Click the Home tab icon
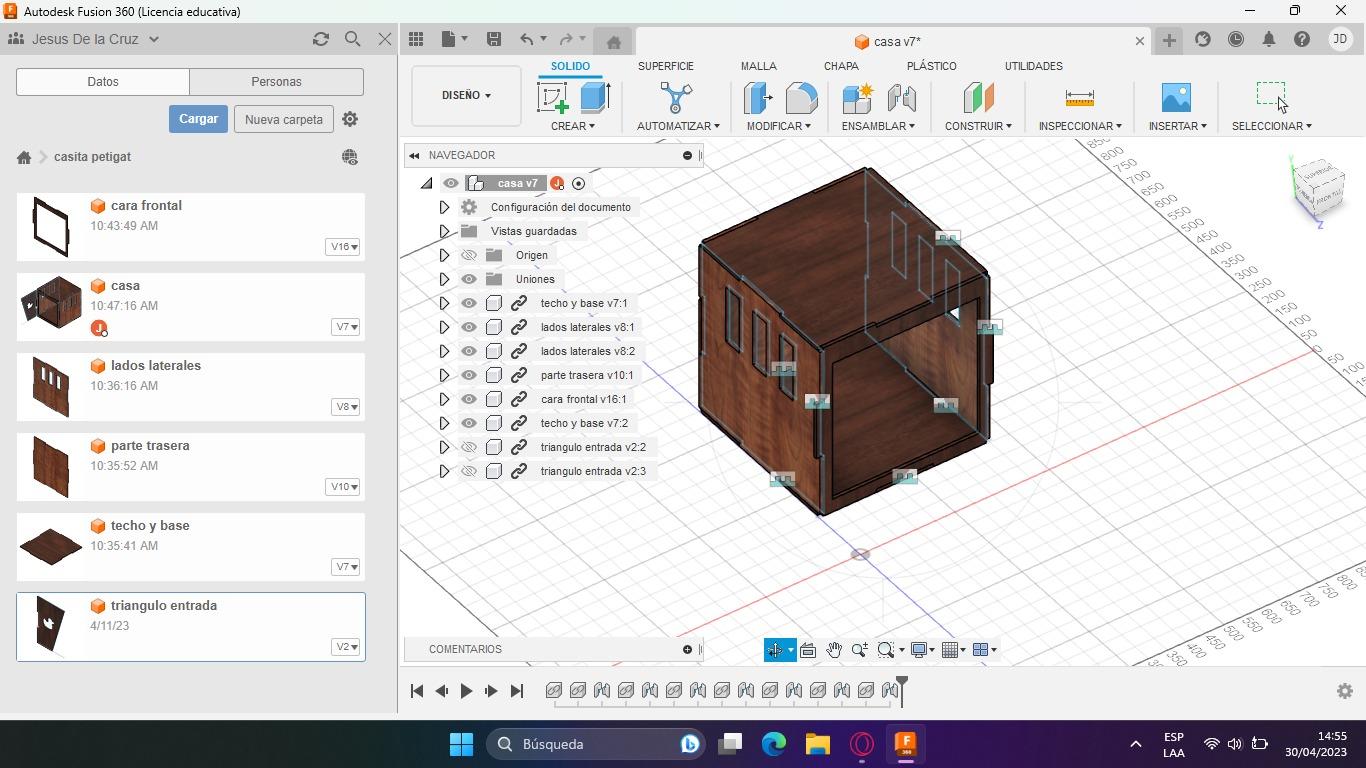Viewport: 1366px width, 768px height. click(x=614, y=42)
